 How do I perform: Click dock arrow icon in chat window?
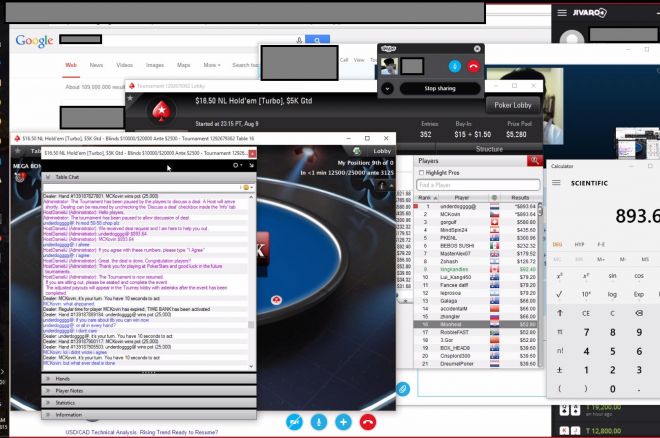point(251,165)
